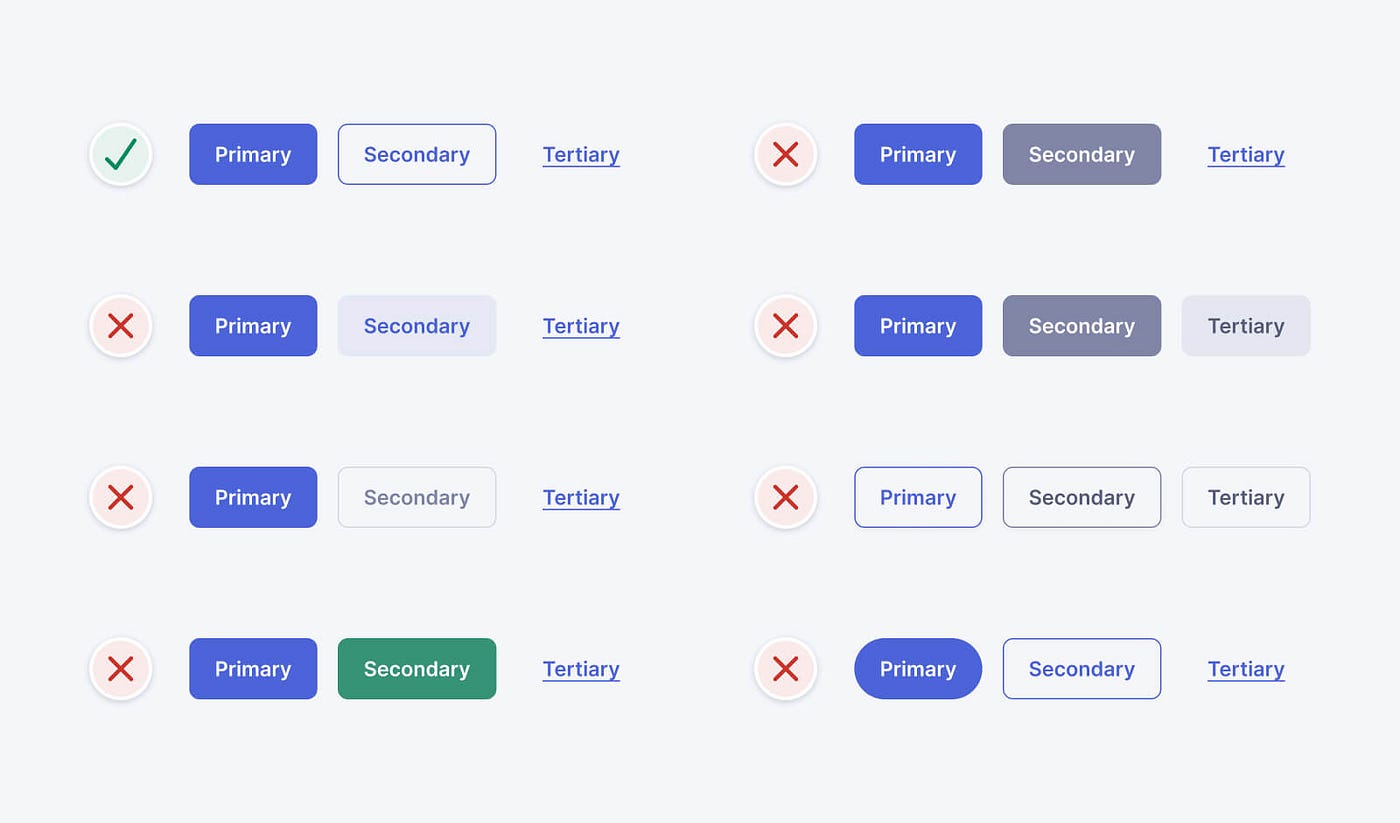This screenshot has width=1400, height=823.
Task: Click the gray Secondary button in the top-right row
Action: (1081, 154)
